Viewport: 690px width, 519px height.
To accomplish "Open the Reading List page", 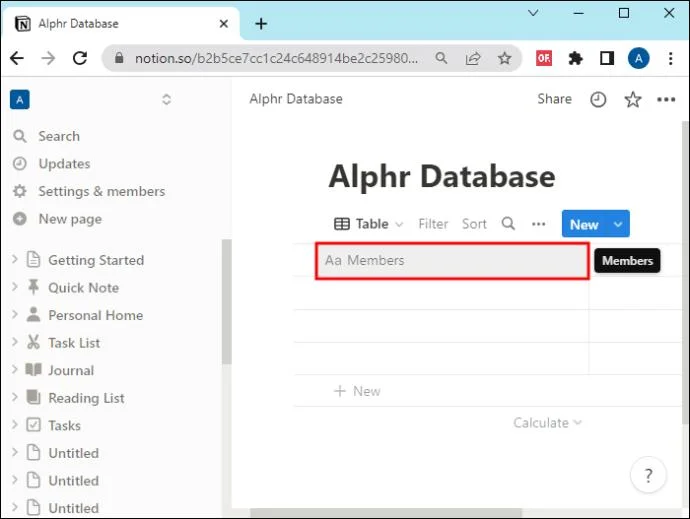I will pos(86,398).
